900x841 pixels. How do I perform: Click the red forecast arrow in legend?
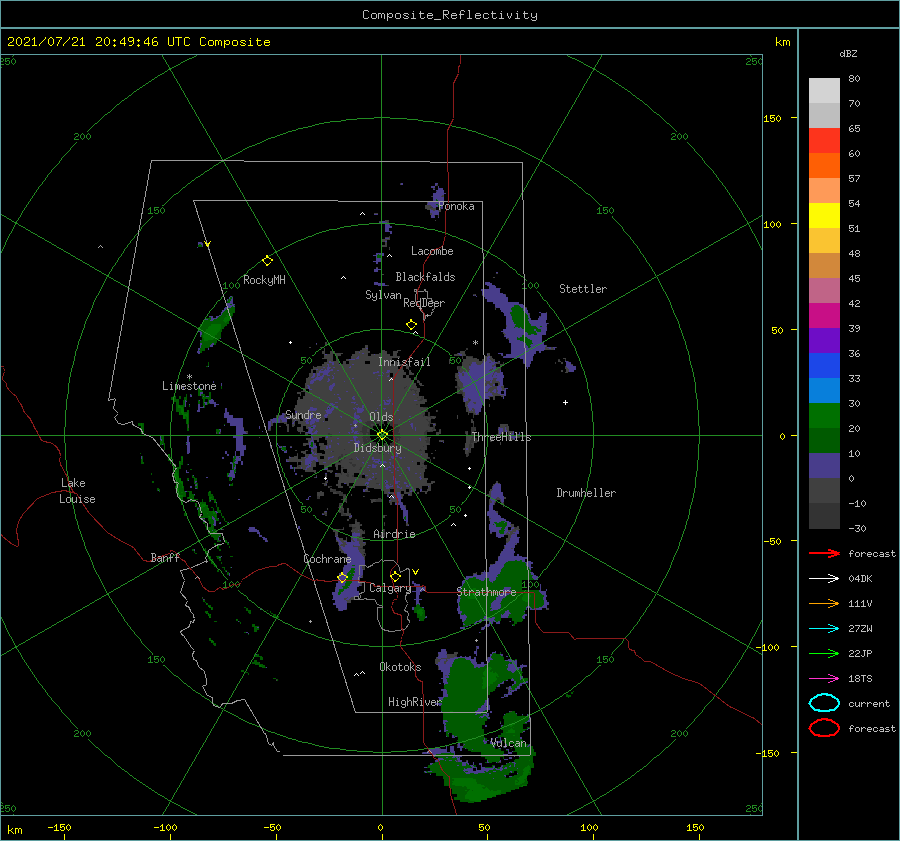click(x=824, y=553)
